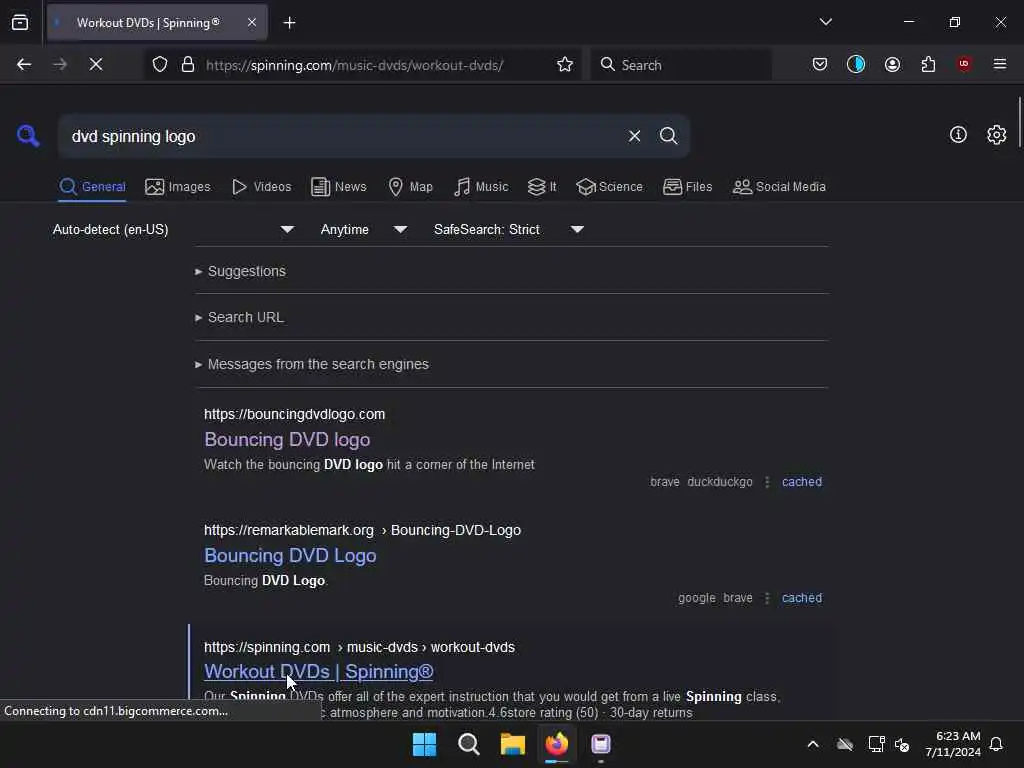Image resolution: width=1024 pixels, height=768 pixels.
Task: Open the list all tabs chevron
Action: (x=825, y=22)
